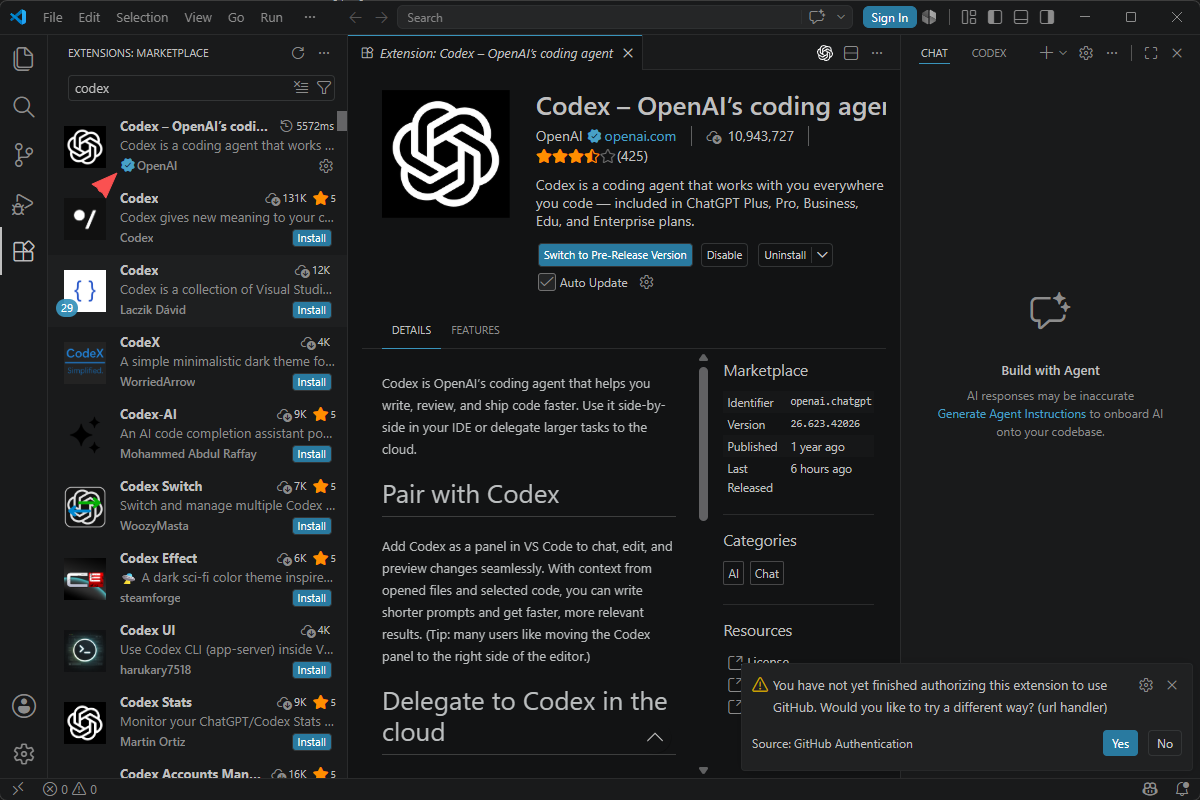This screenshot has width=1200, height=800.
Task: Open the openai.com publisher link
Action: 640,136
